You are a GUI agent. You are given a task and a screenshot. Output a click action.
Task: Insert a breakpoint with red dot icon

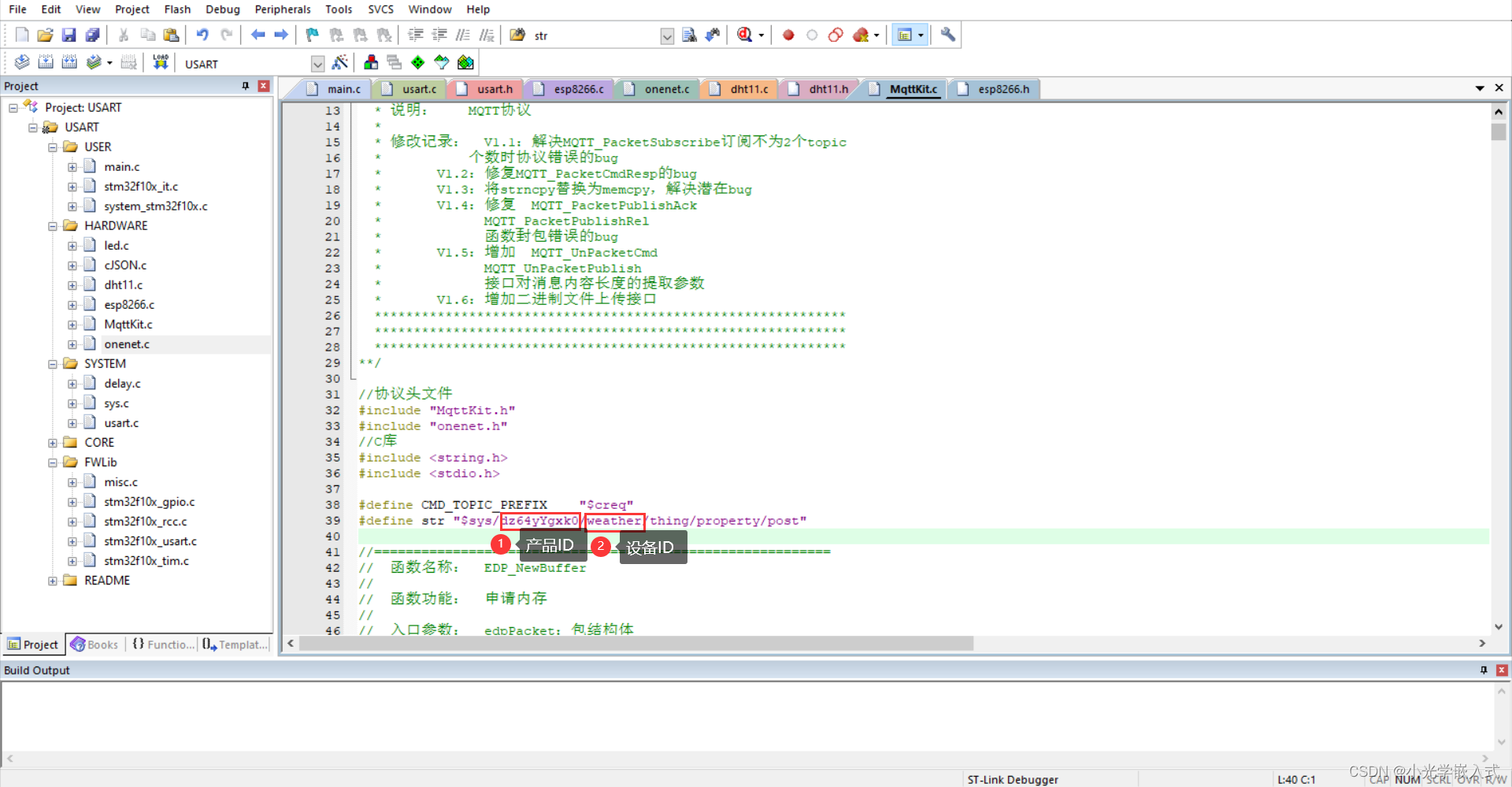coord(788,35)
